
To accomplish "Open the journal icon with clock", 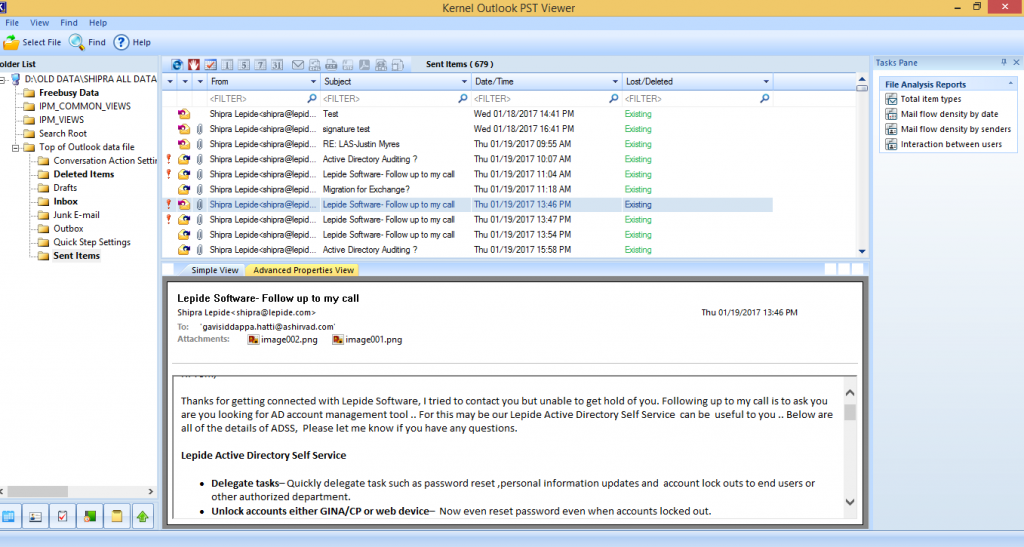I will (89, 516).
